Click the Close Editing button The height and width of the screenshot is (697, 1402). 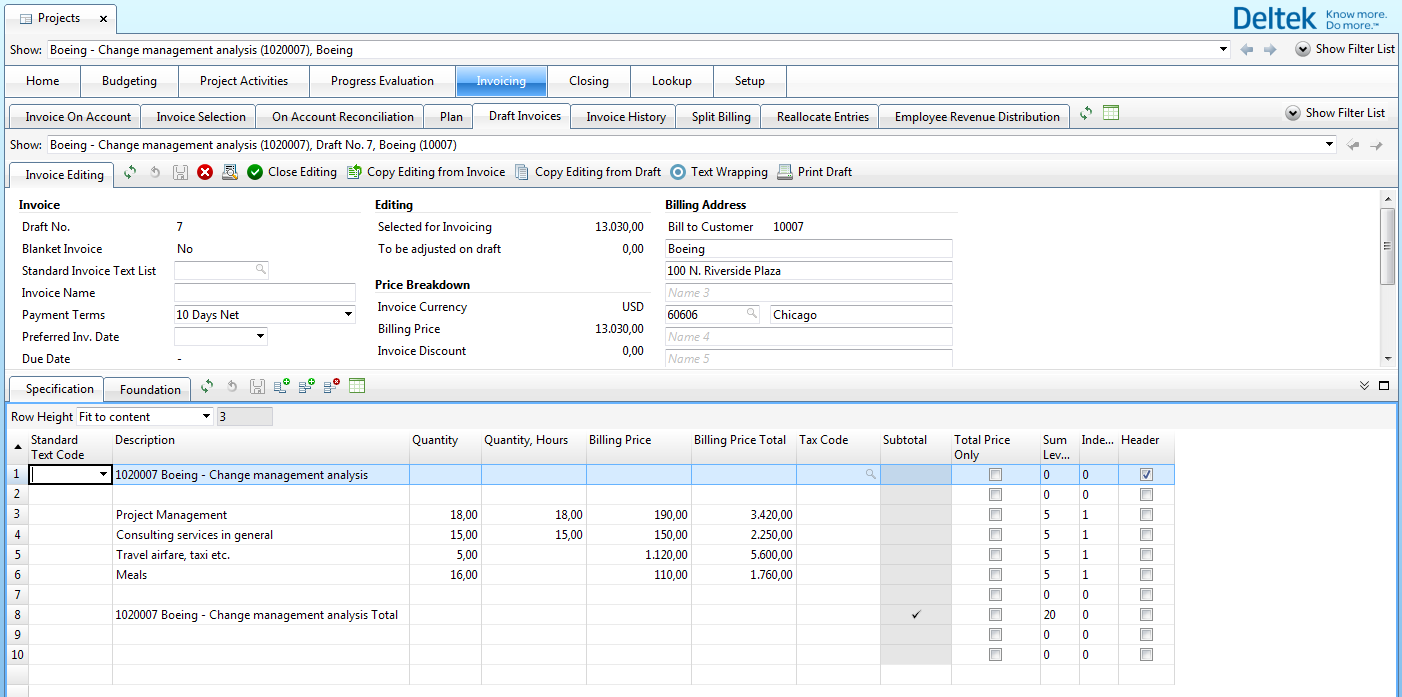tap(292, 172)
